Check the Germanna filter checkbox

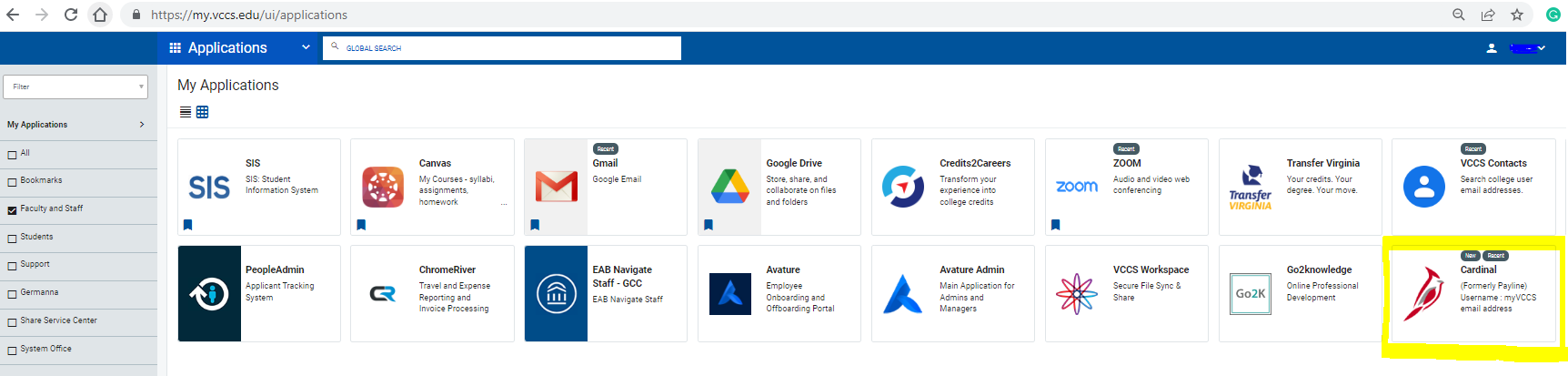click(x=12, y=294)
